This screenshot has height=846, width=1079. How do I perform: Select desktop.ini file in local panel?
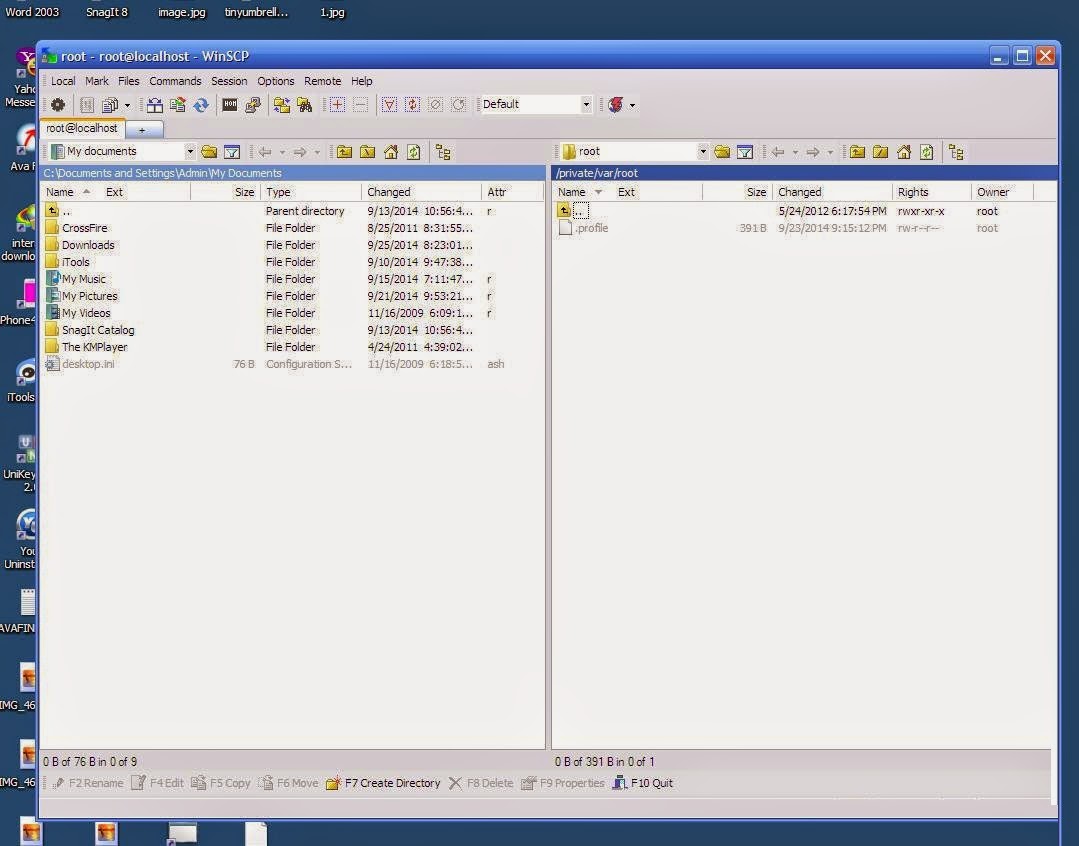point(88,364)
